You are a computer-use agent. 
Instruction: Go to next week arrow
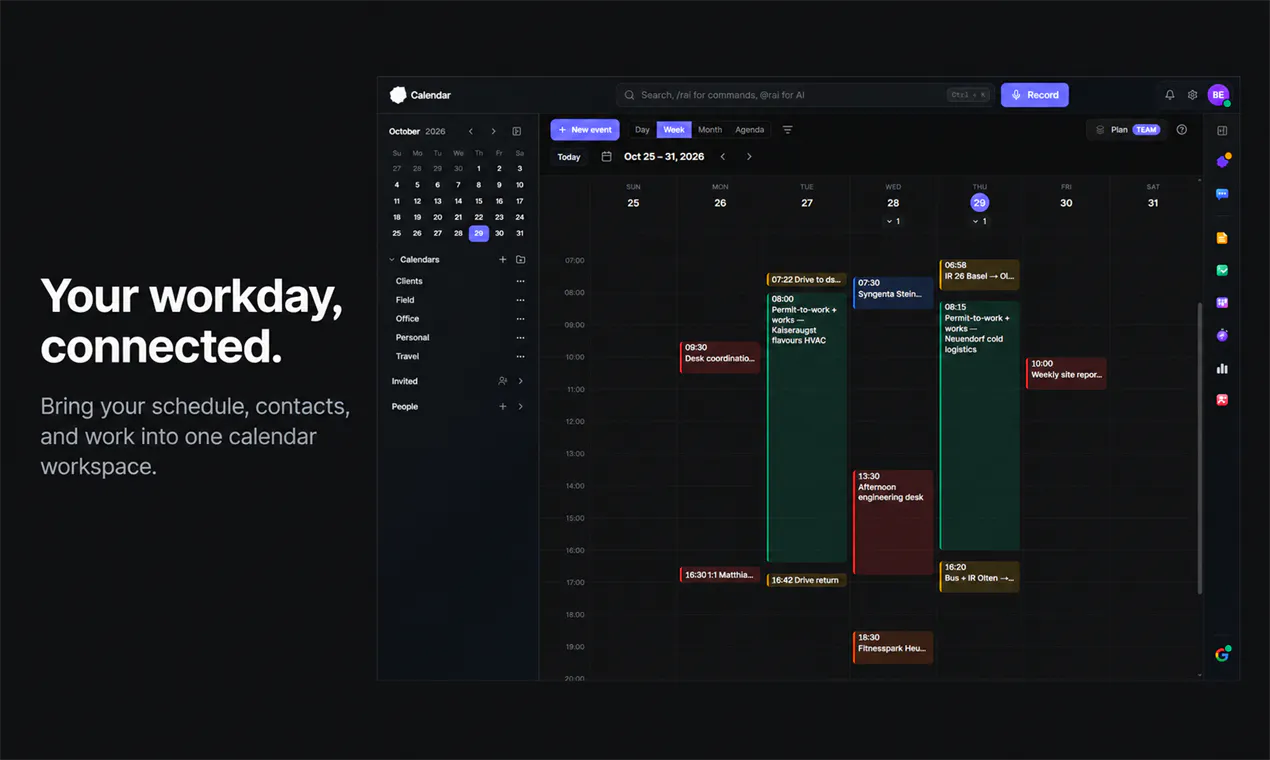pyautogui.click(x=749, y=157)
